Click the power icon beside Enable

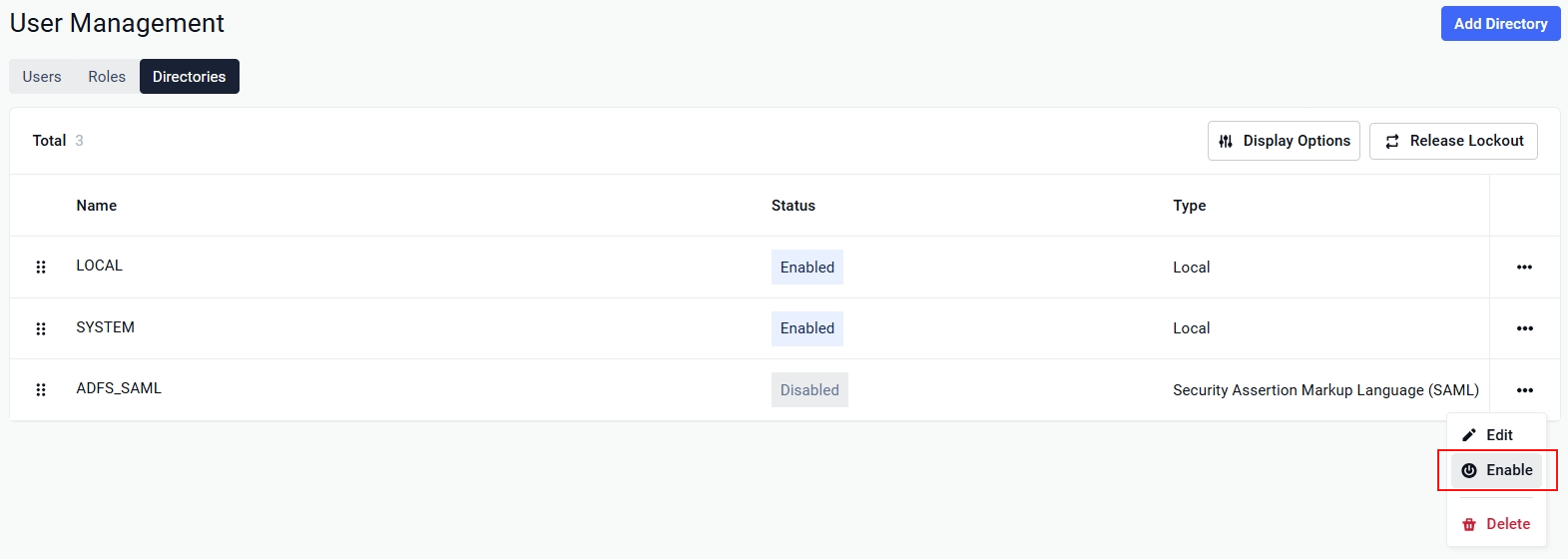(1469, 470)
